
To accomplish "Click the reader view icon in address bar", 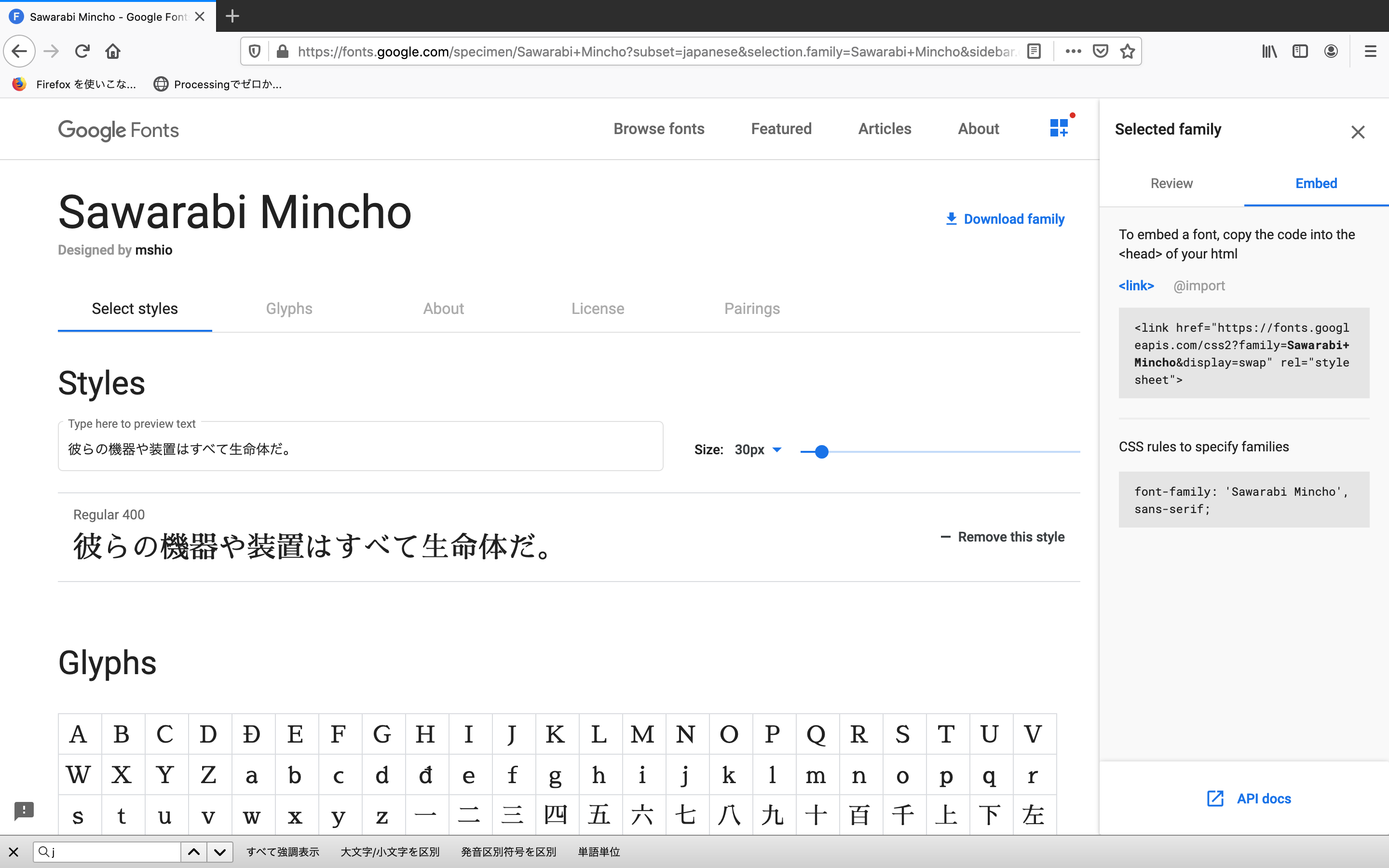I will (1035, 51).
